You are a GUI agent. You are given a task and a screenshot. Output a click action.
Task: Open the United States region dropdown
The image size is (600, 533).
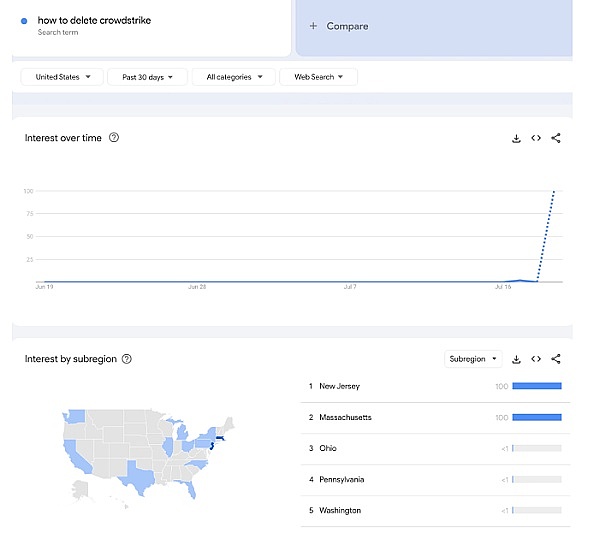(62, 77)
